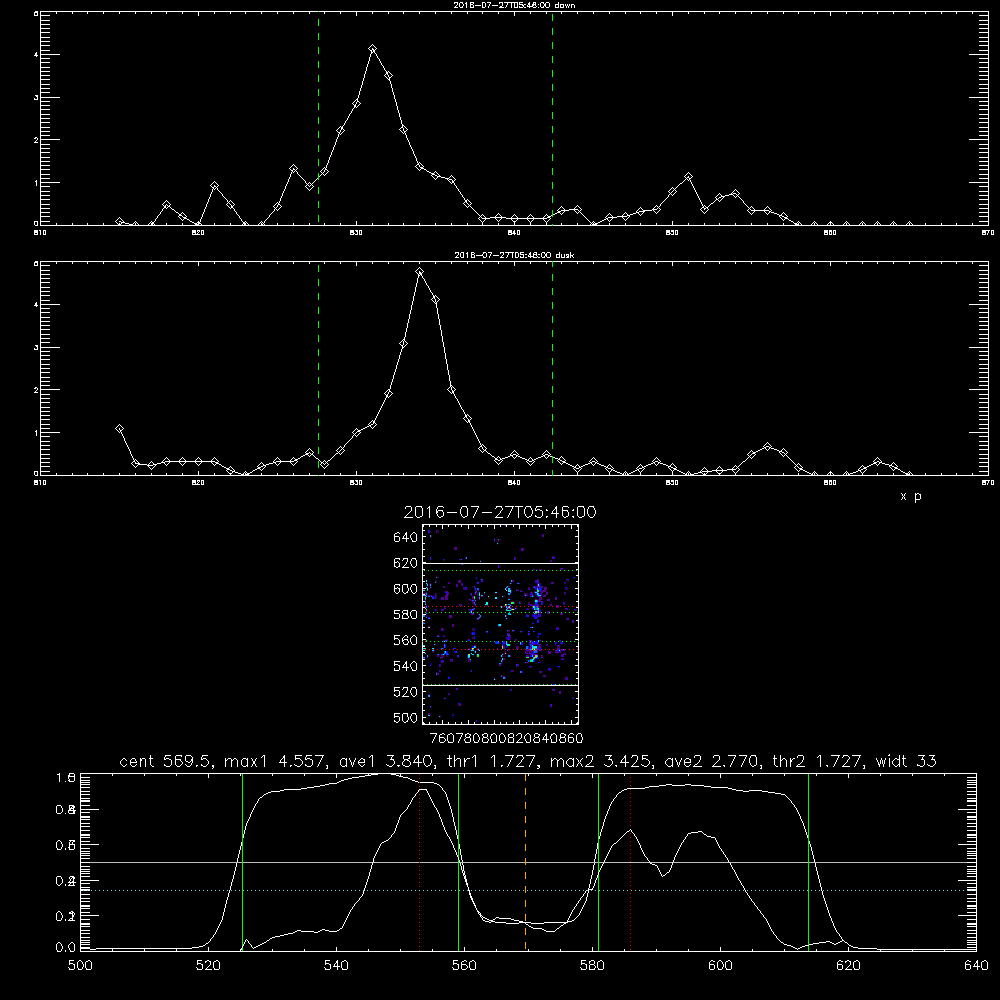Select the highest diamond marker in the dusk plot
The image size is (1000, 1000).
(419, 272)
